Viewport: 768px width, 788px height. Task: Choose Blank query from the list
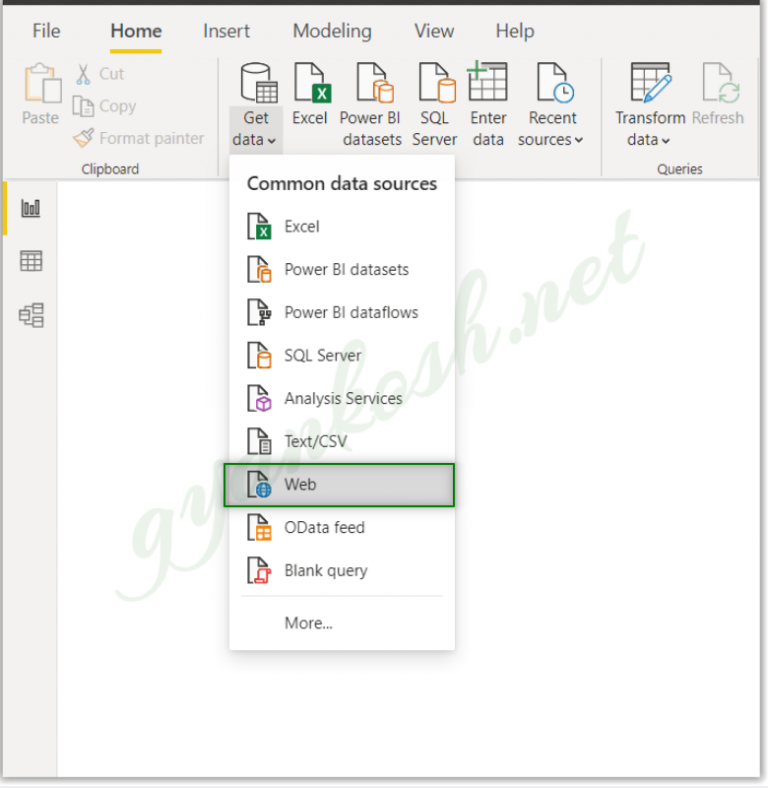(325, 570)
